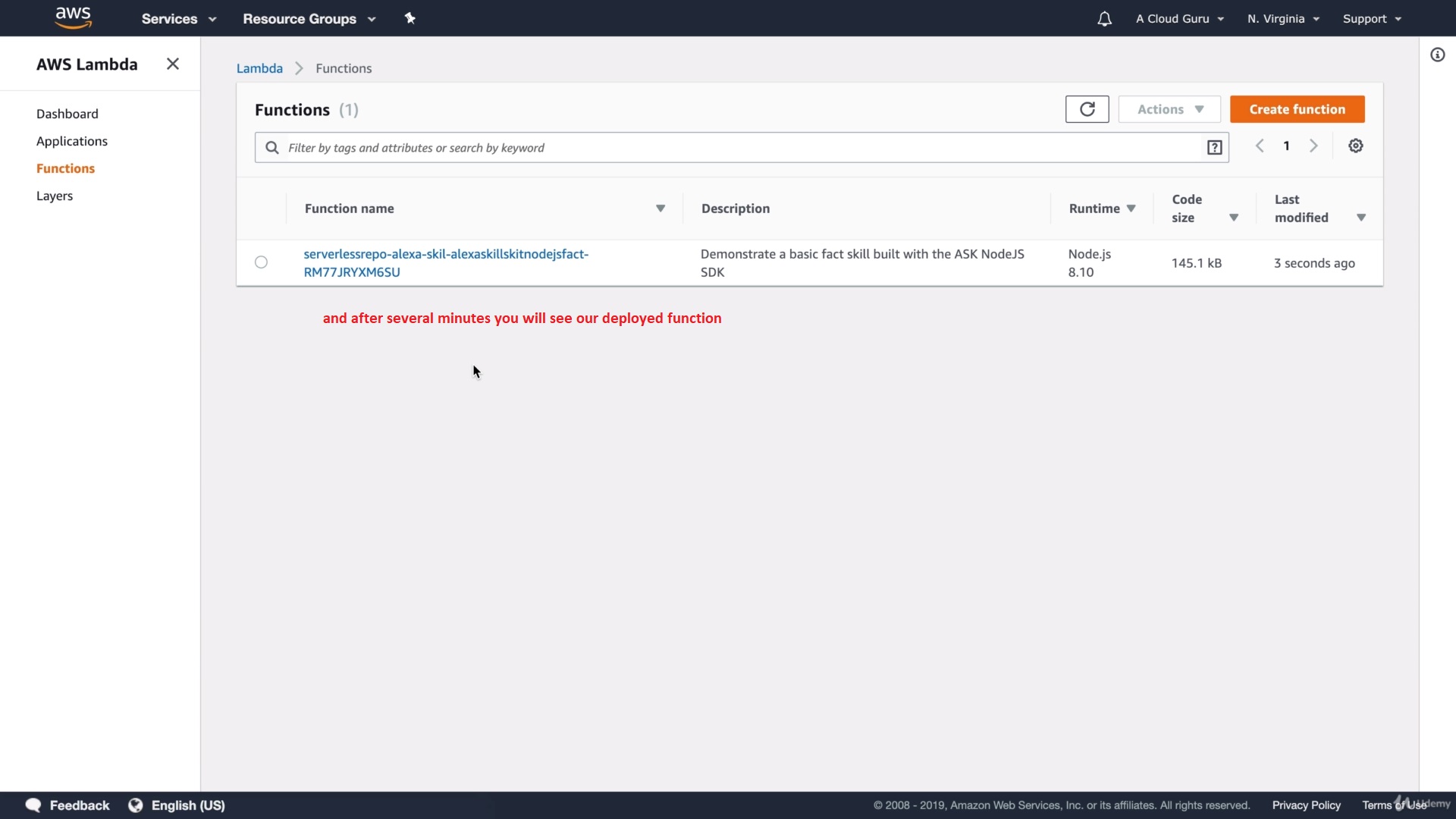Screen dimensions: 1456x819
Task: Click the AWS logo home icon
Action: [74, 17]
